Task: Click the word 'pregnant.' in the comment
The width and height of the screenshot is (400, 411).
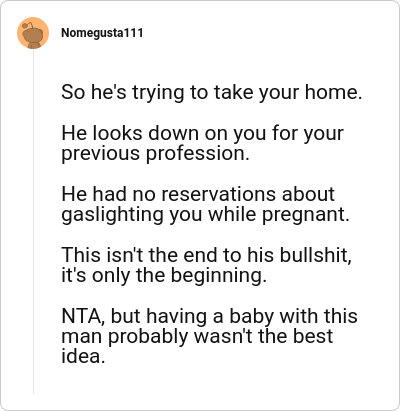Action: [x=306, y=215]
